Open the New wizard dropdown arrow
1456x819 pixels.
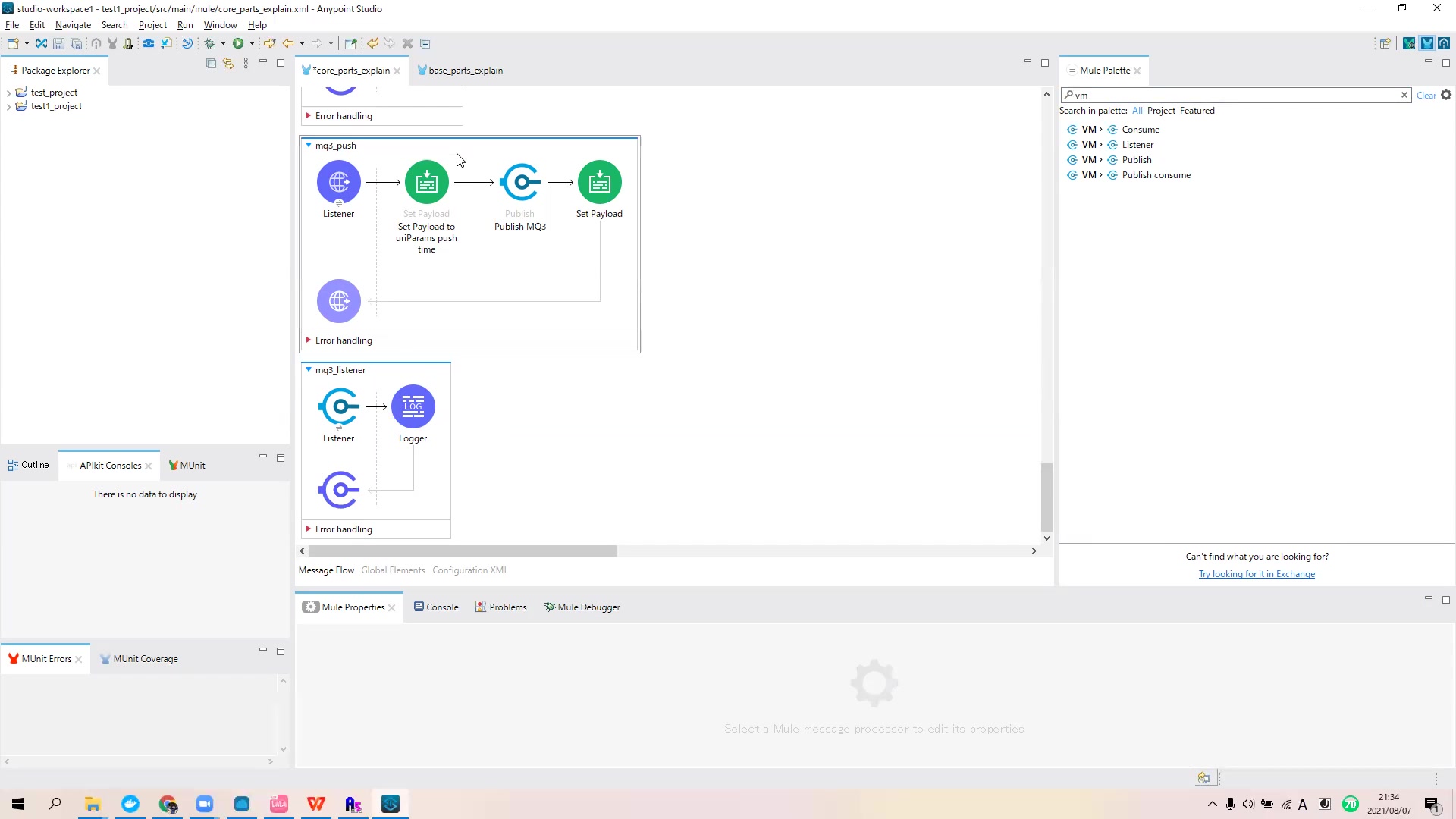coord(27,43)
